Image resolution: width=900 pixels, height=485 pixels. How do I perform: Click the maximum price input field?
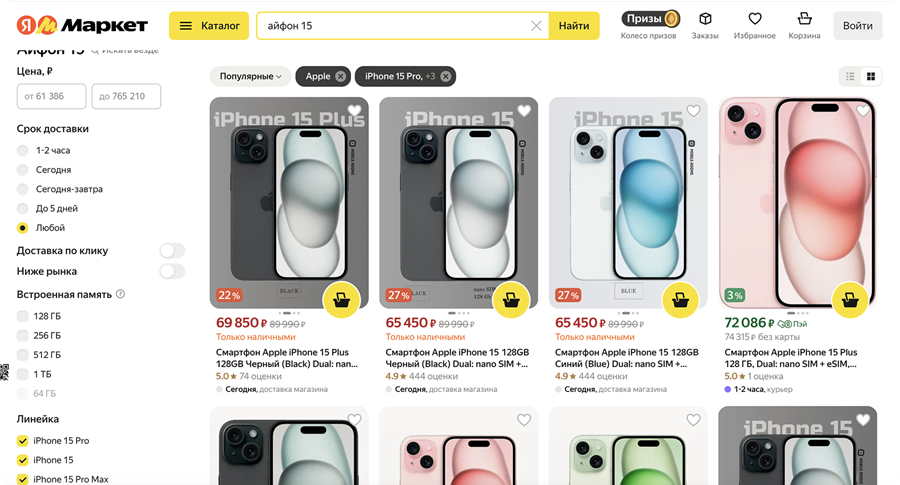[126, 96]
